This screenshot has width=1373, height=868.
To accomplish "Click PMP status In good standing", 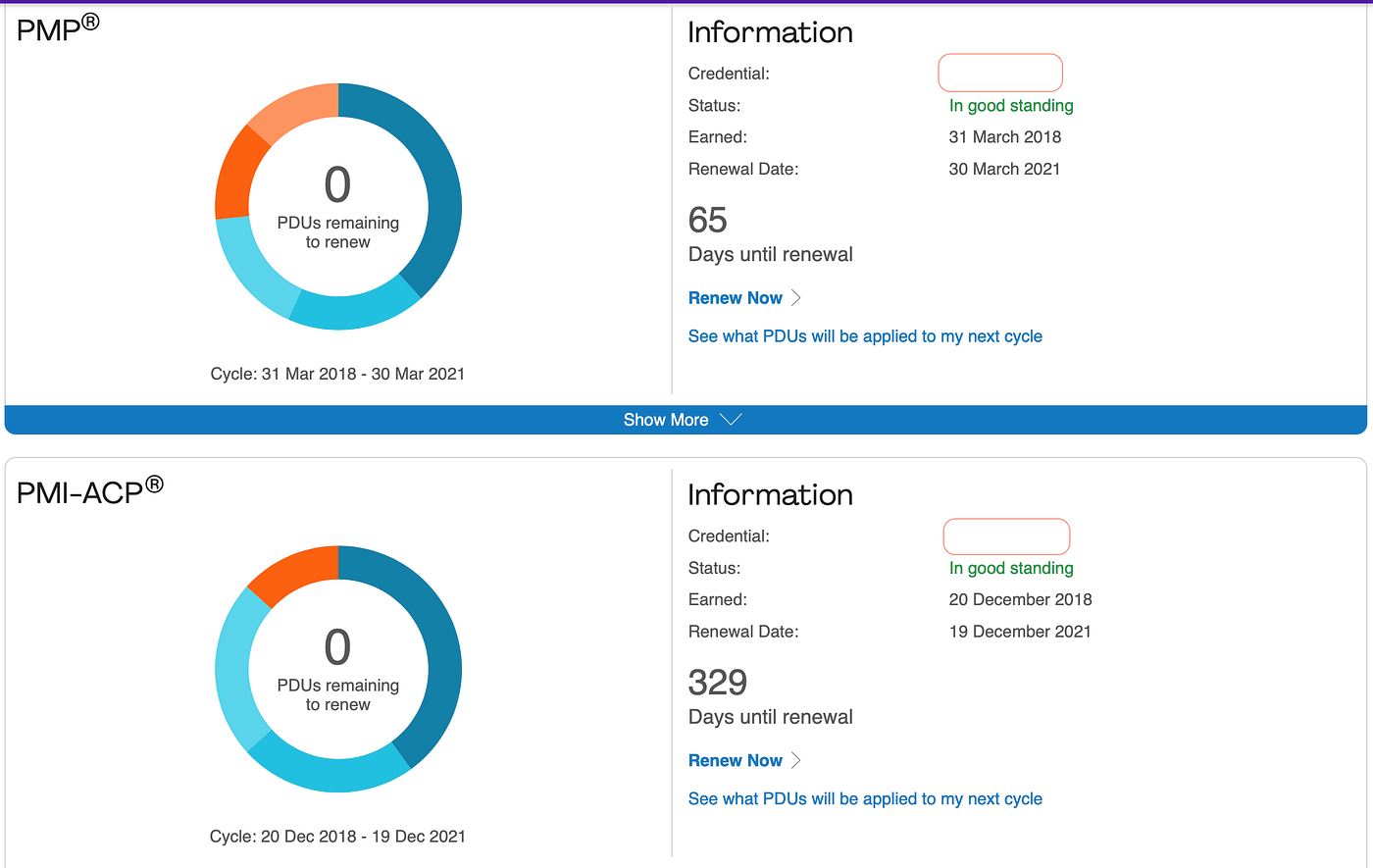I will click(x=1011, y=106).
